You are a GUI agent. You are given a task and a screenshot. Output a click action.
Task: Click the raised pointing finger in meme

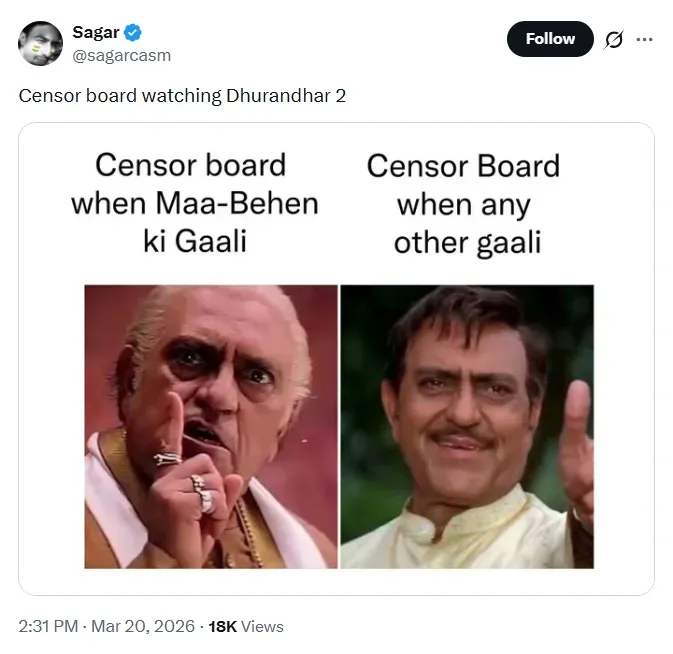click(x=175, y=425)
